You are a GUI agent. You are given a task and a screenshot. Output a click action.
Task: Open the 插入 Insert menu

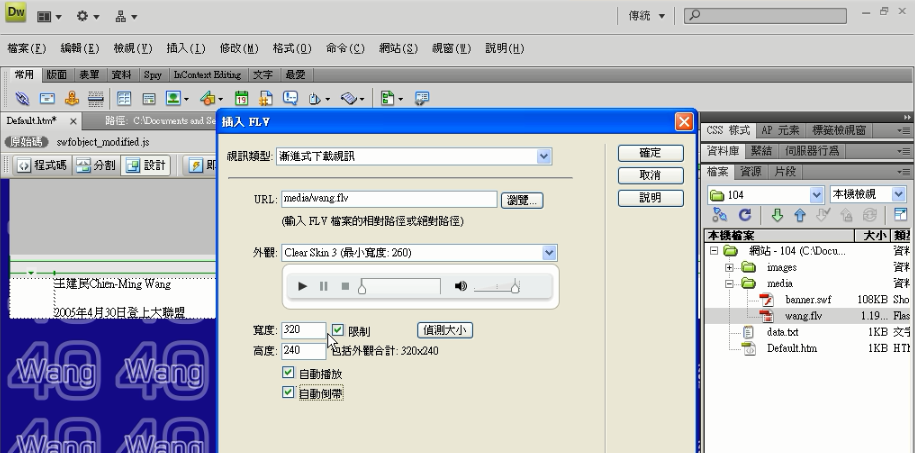click(x=186, y=48)
